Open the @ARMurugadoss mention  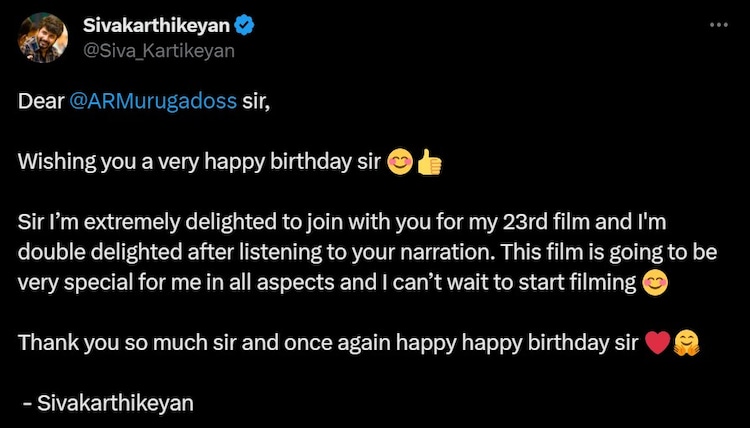click(153, 101)
